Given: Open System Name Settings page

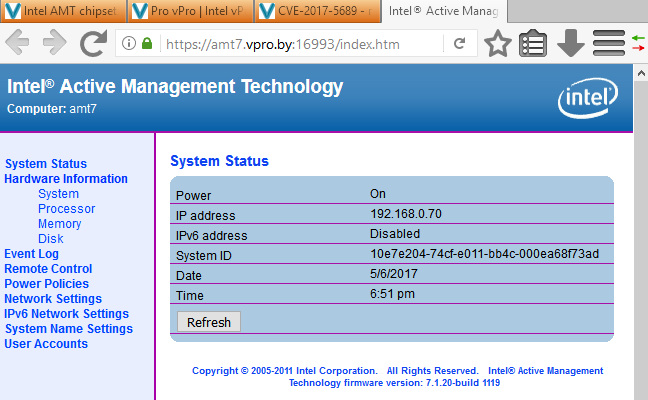Looking at the screenshot, I should click(69, 329).
